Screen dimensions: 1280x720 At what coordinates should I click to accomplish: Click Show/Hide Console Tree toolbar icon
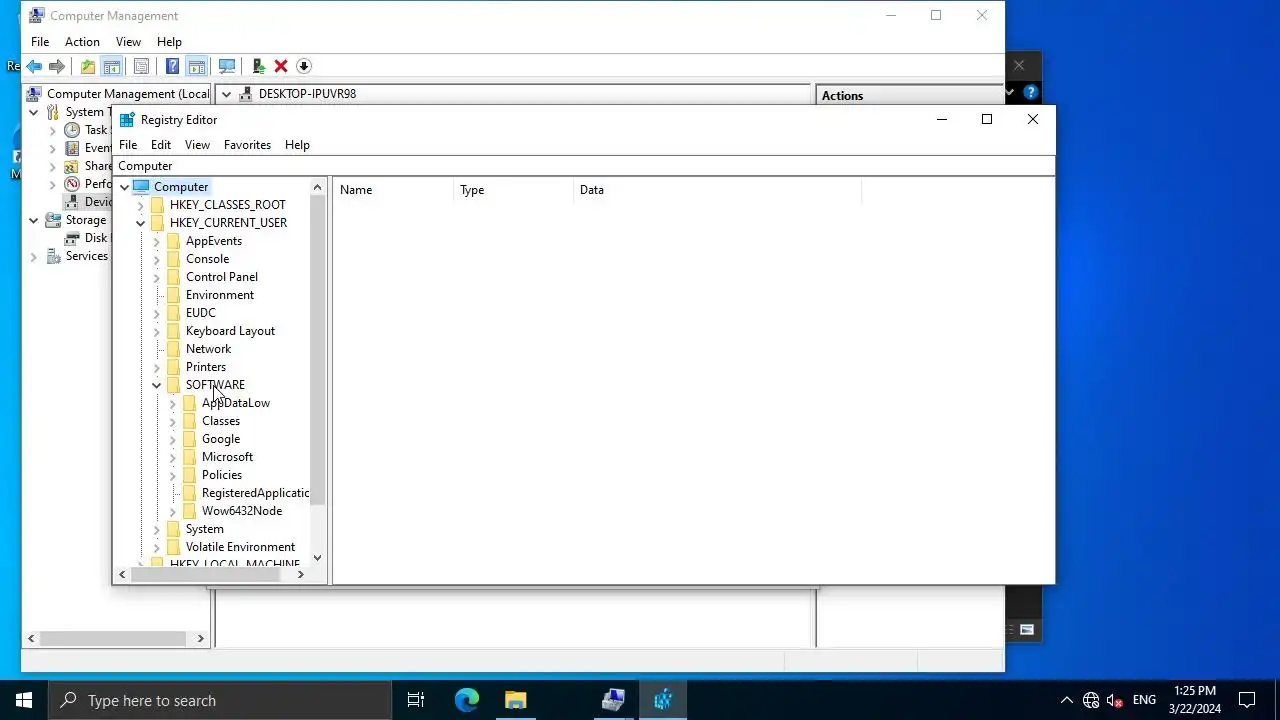(x=112, y=67)
